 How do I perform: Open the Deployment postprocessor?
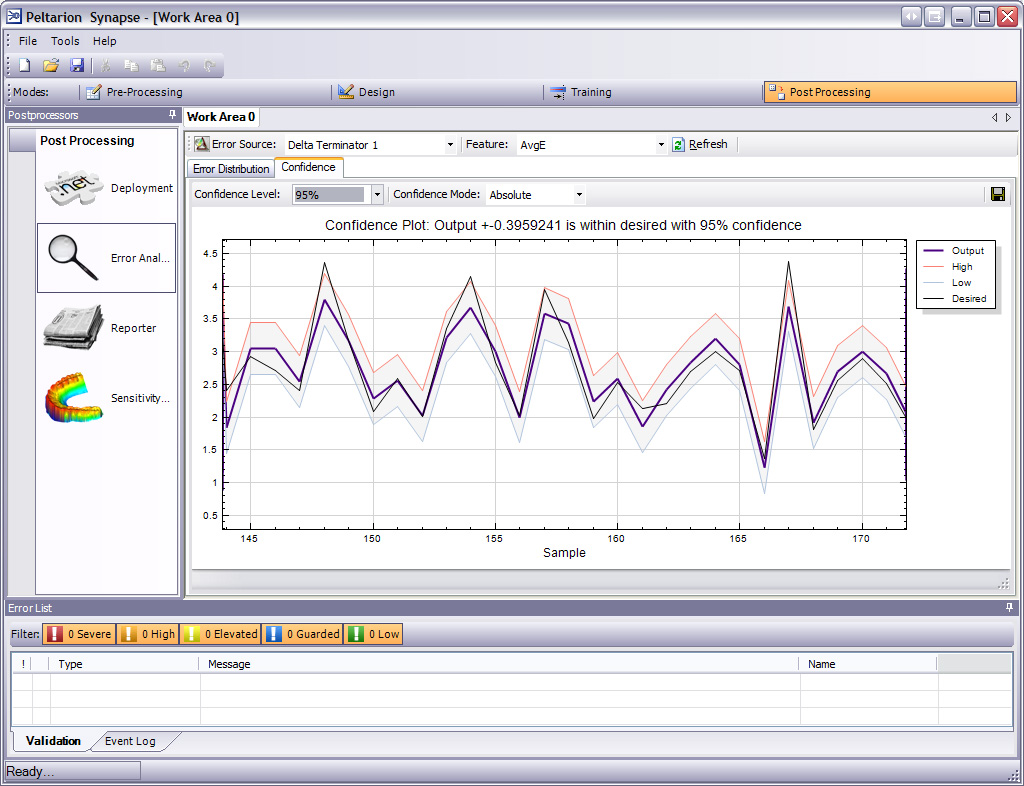[x=75, y=189]
